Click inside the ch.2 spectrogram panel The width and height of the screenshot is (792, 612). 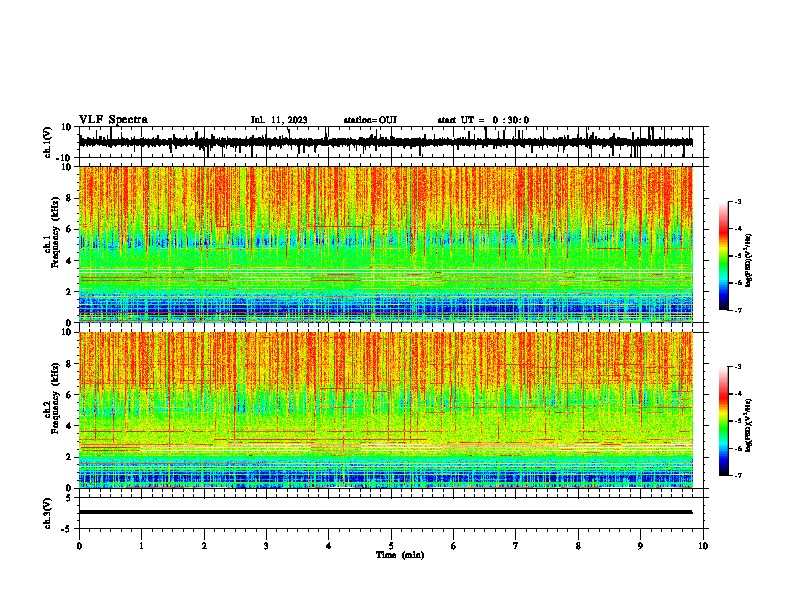click(x=386, y=410)
